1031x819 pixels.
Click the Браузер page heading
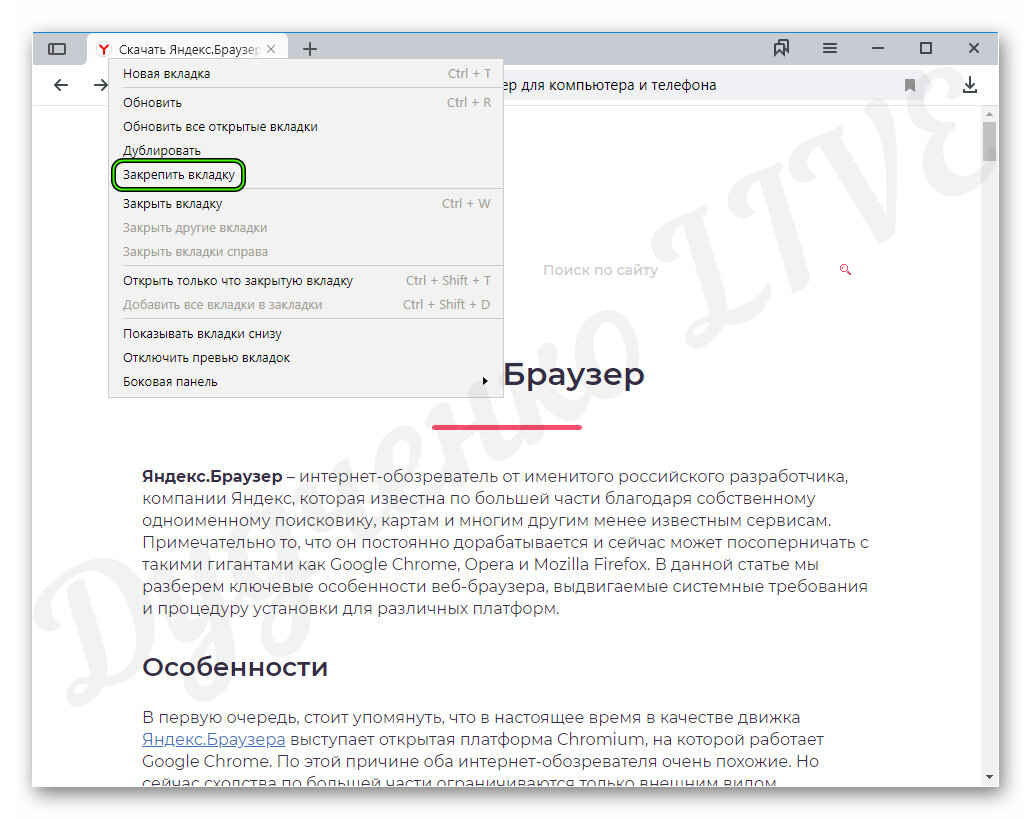click(x=573, y=375)
